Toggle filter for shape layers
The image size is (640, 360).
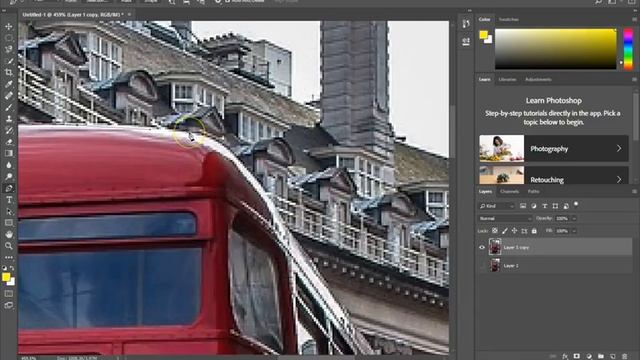pos(555,206)
